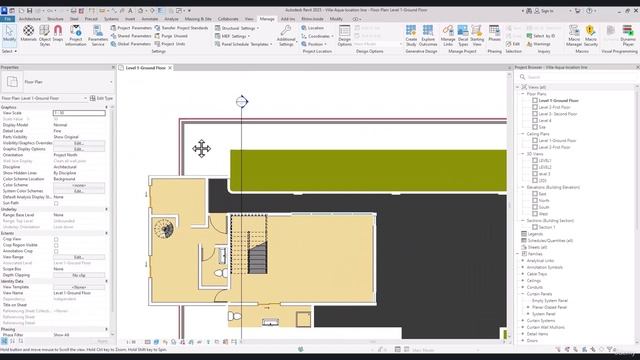
Task: Switch to the Massing & Site tab
Action: (x=198, y=19)
